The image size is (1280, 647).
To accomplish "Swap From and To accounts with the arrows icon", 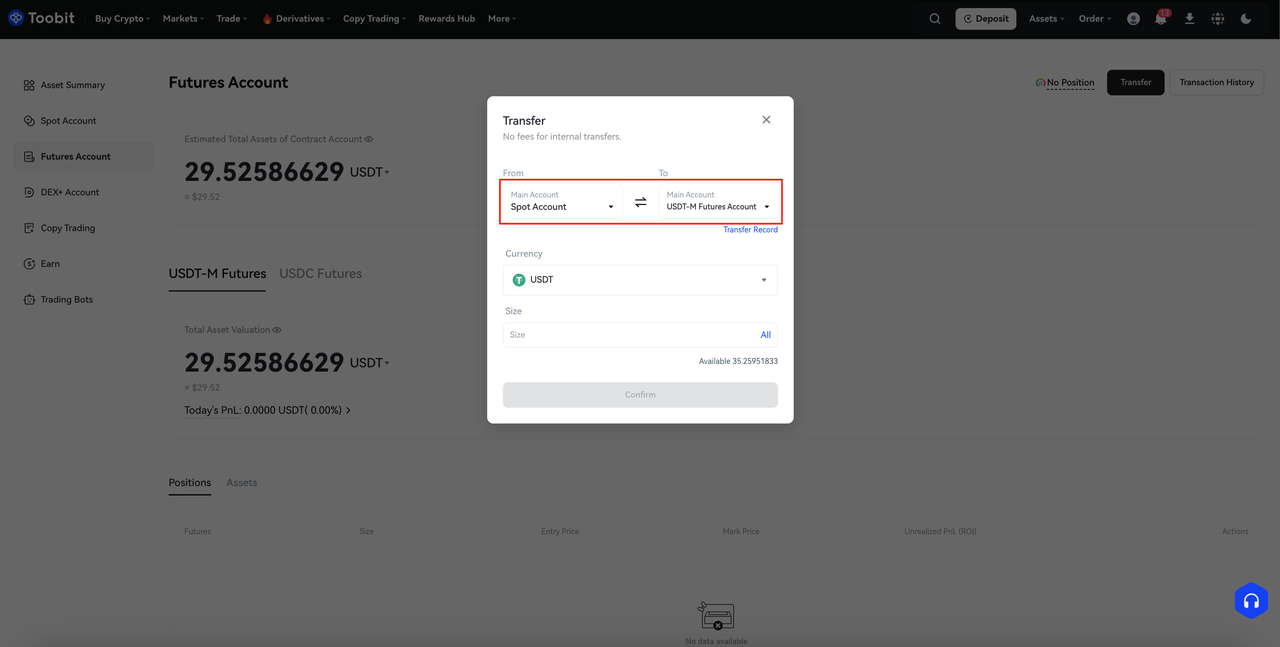I will coord(641,202).
